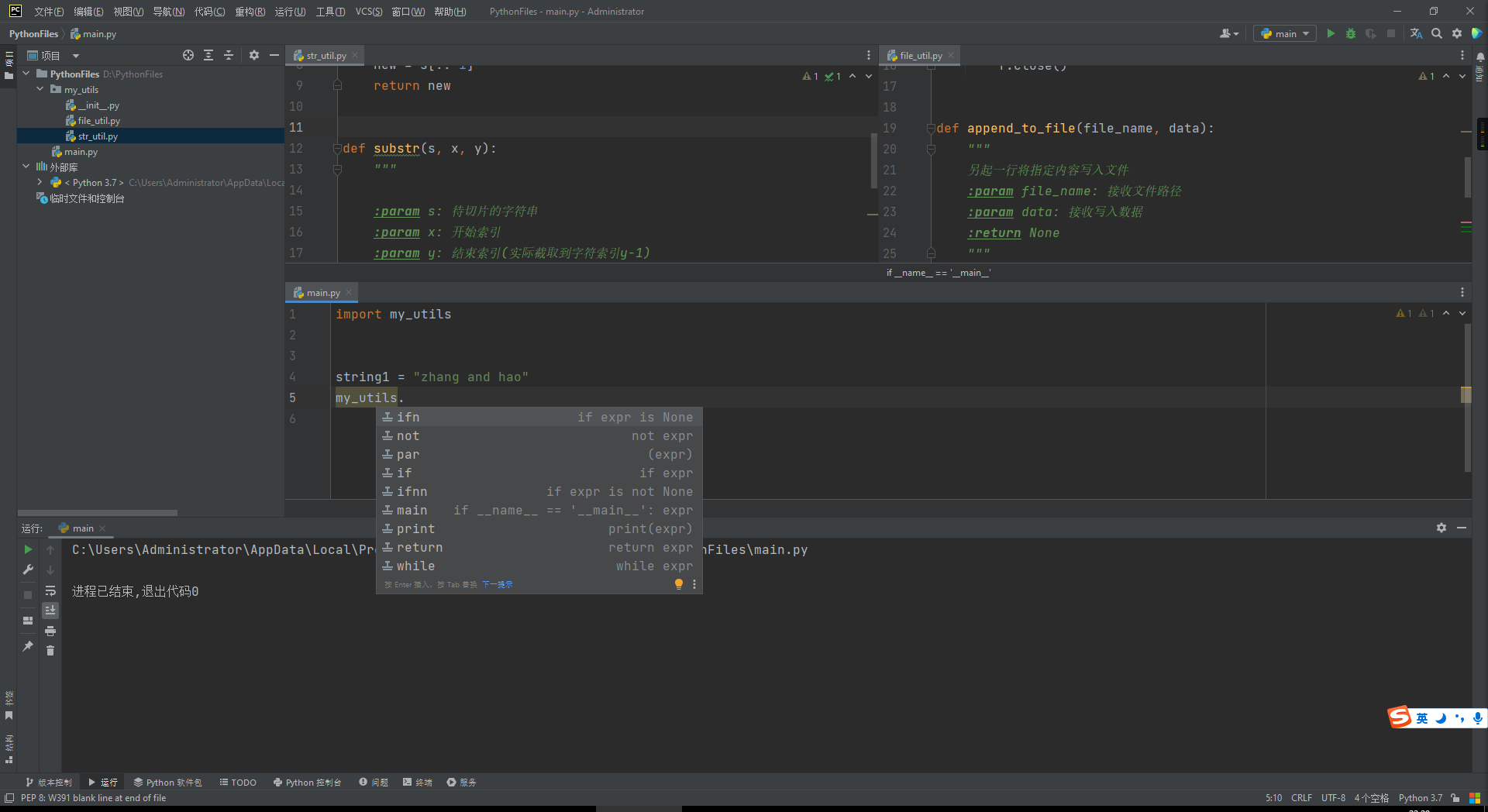Hide the project tool window
The width and height of the screenshot is (1488, 812).
tap(274, 55)
